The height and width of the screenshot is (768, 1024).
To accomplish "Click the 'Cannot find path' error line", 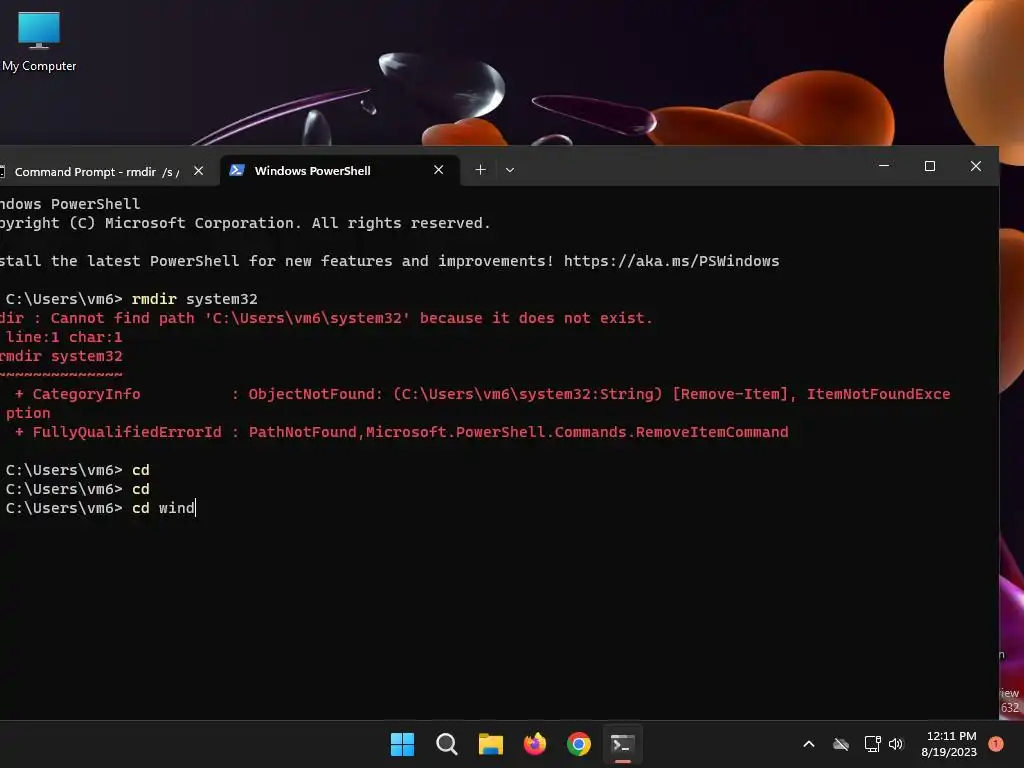I will point(327,318).
